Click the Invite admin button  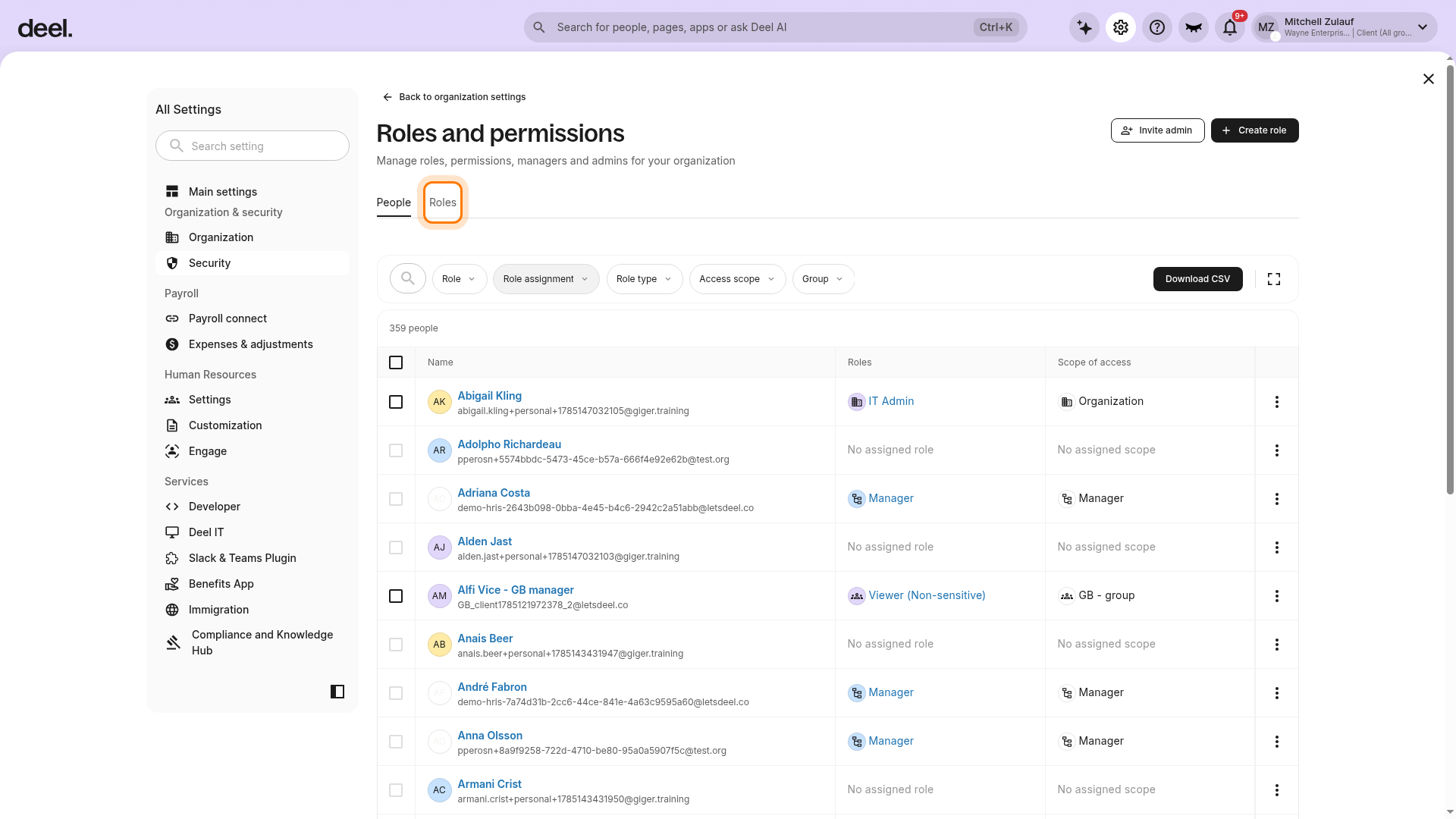[1157, 130]
